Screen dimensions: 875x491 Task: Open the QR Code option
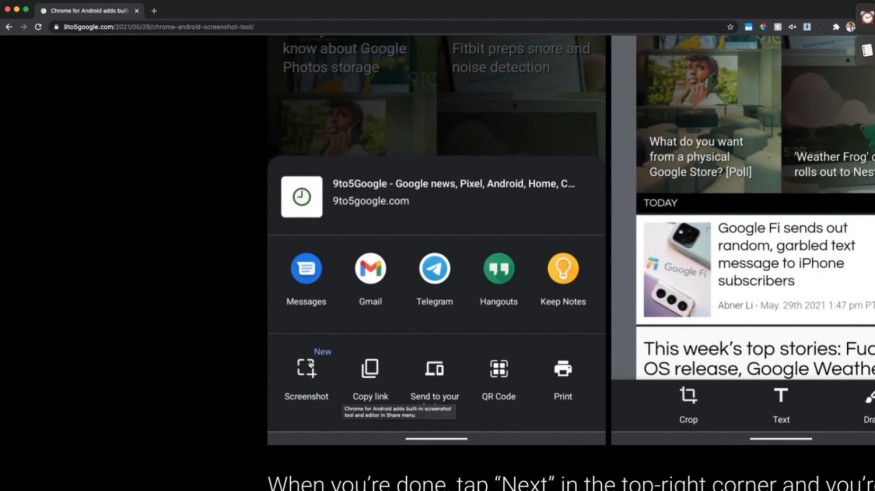click(x=498, y=368)
